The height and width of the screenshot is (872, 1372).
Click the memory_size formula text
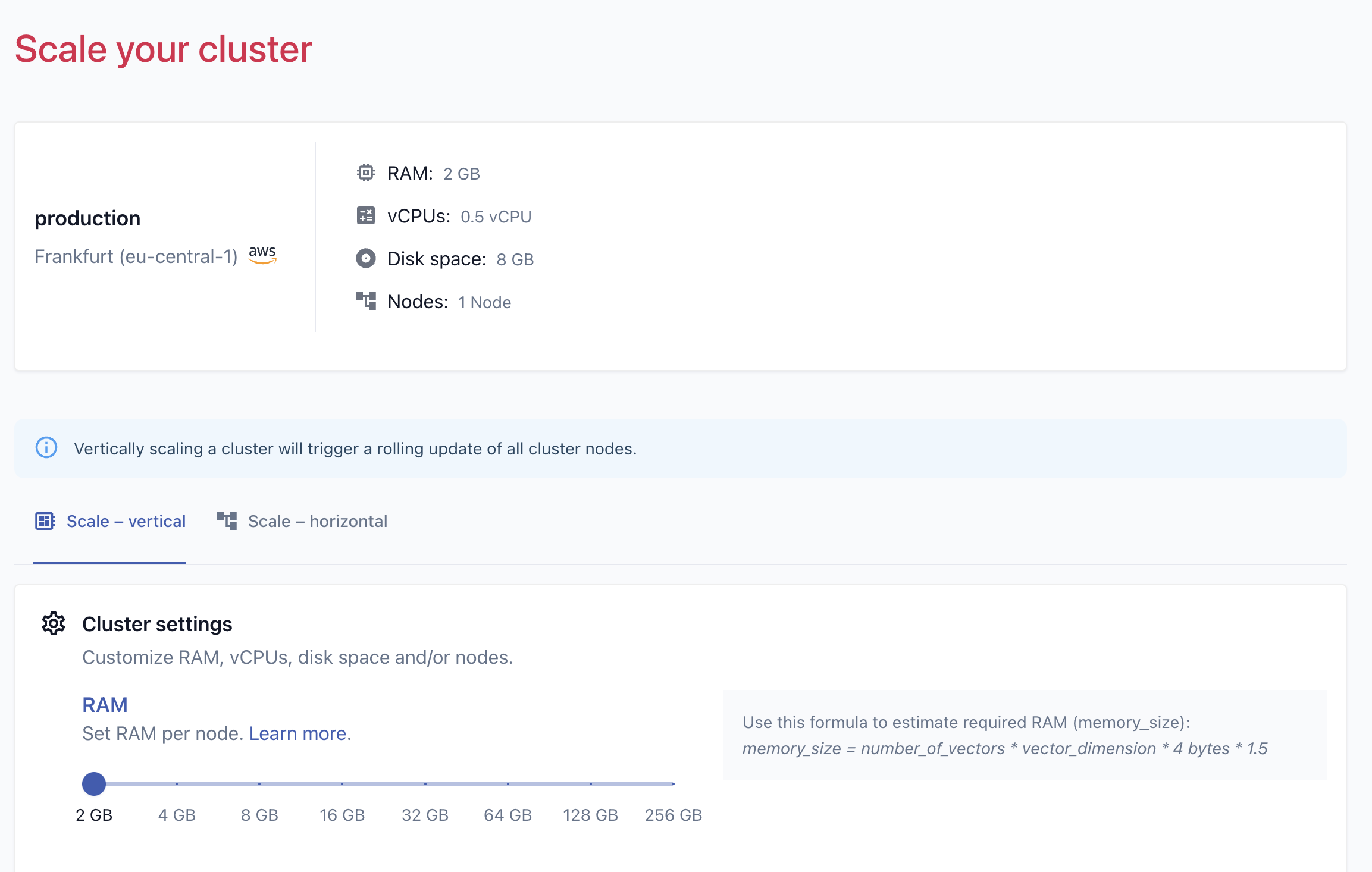[x=1005, y=748]
